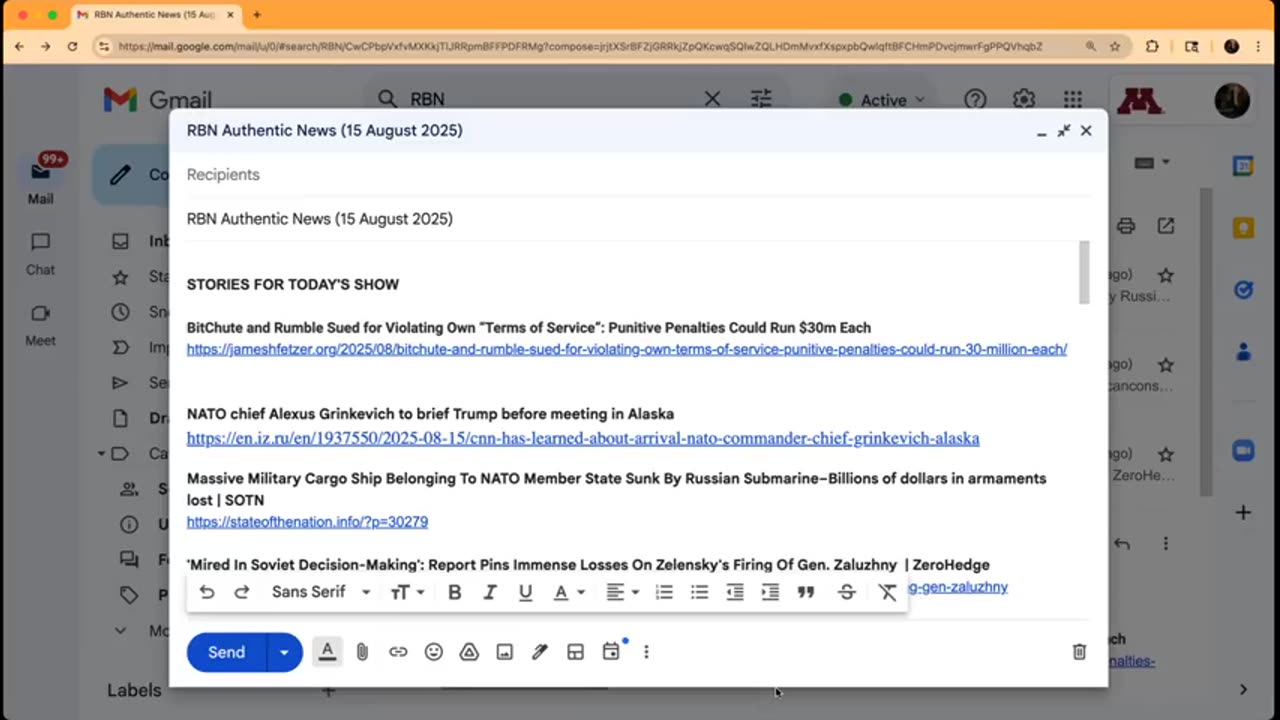Insert a link using the chain icon
Viewport: 1280px width, 720px height.
click(x=398, y=652)
